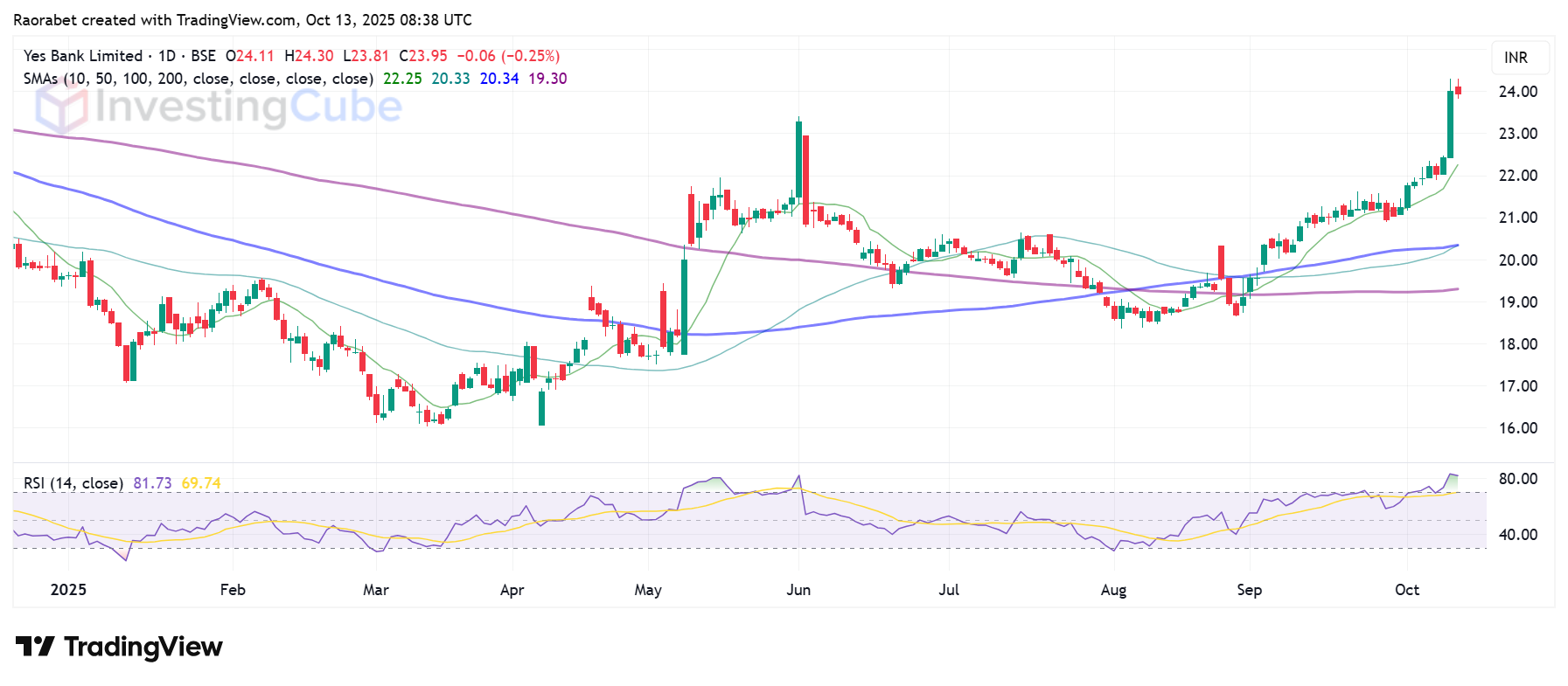The height and width of the screenshot is (686, 1568).
Task: Click the yellow RSI average value 69.74
Action: tap(201, 483)
